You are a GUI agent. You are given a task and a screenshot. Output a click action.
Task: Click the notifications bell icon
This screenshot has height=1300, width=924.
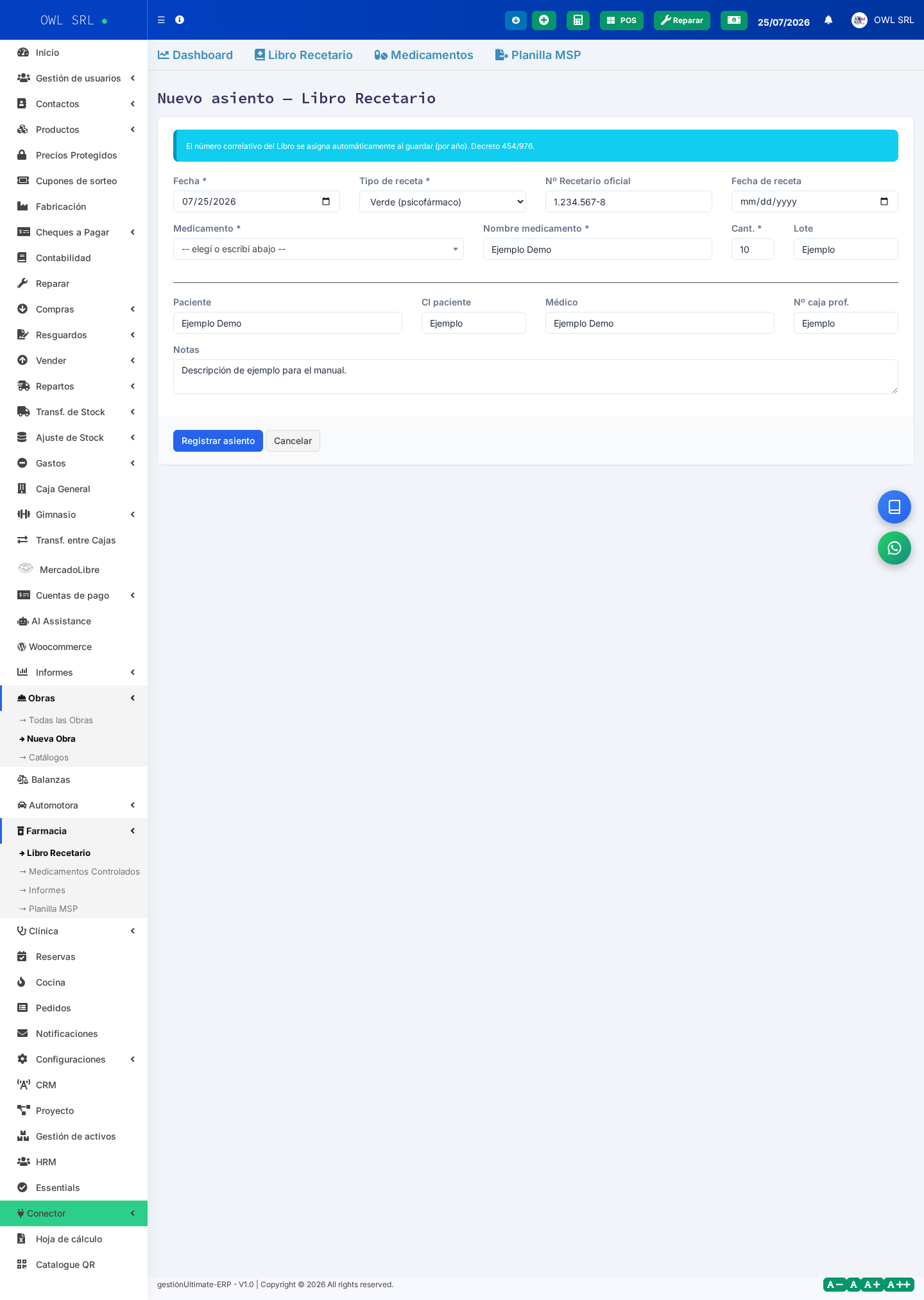point(828,20)
